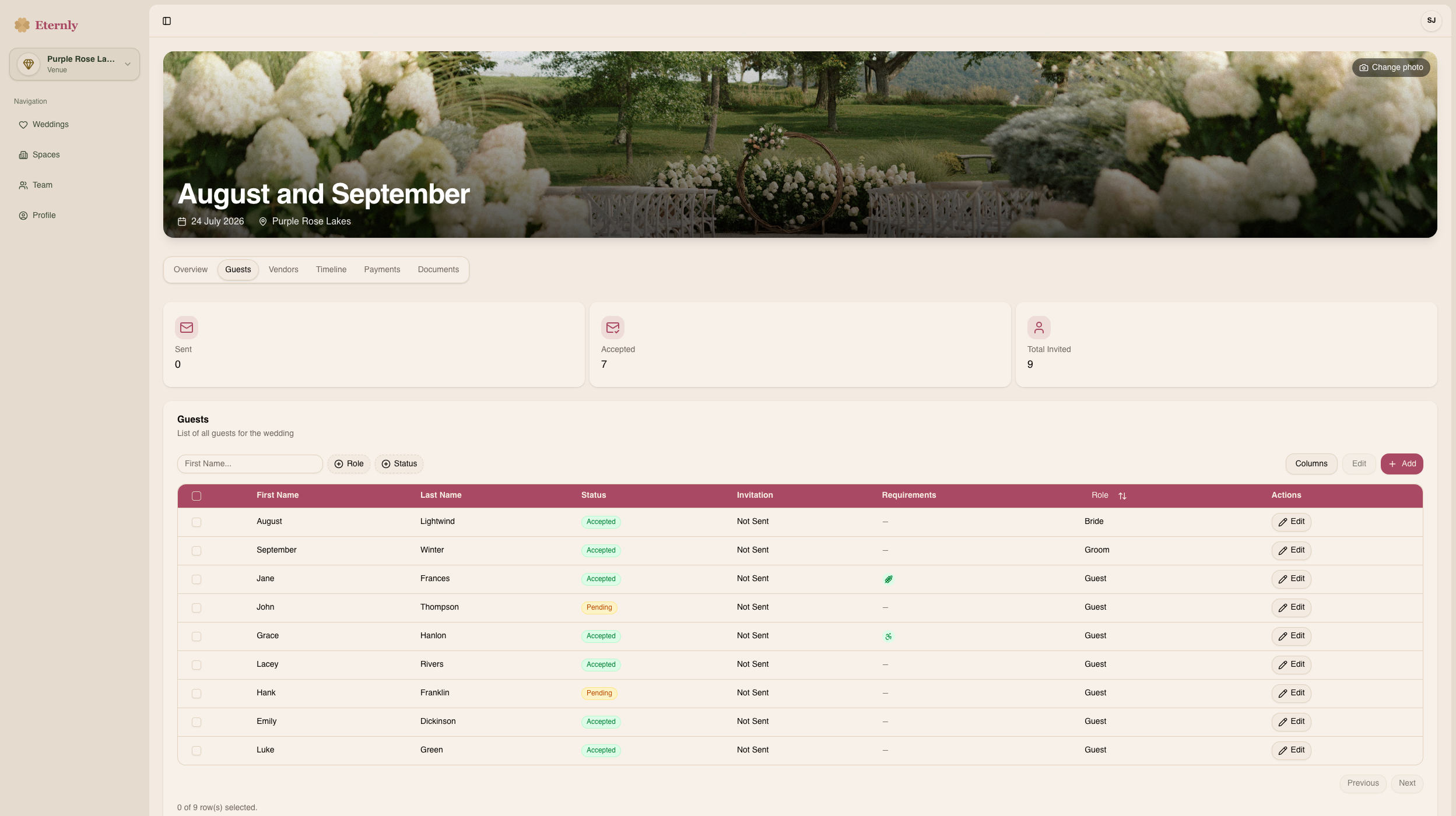Click the Accepted badge for Lacey Rivers
Viewport: 1456px width, 816px height.
tap(601, 665)
